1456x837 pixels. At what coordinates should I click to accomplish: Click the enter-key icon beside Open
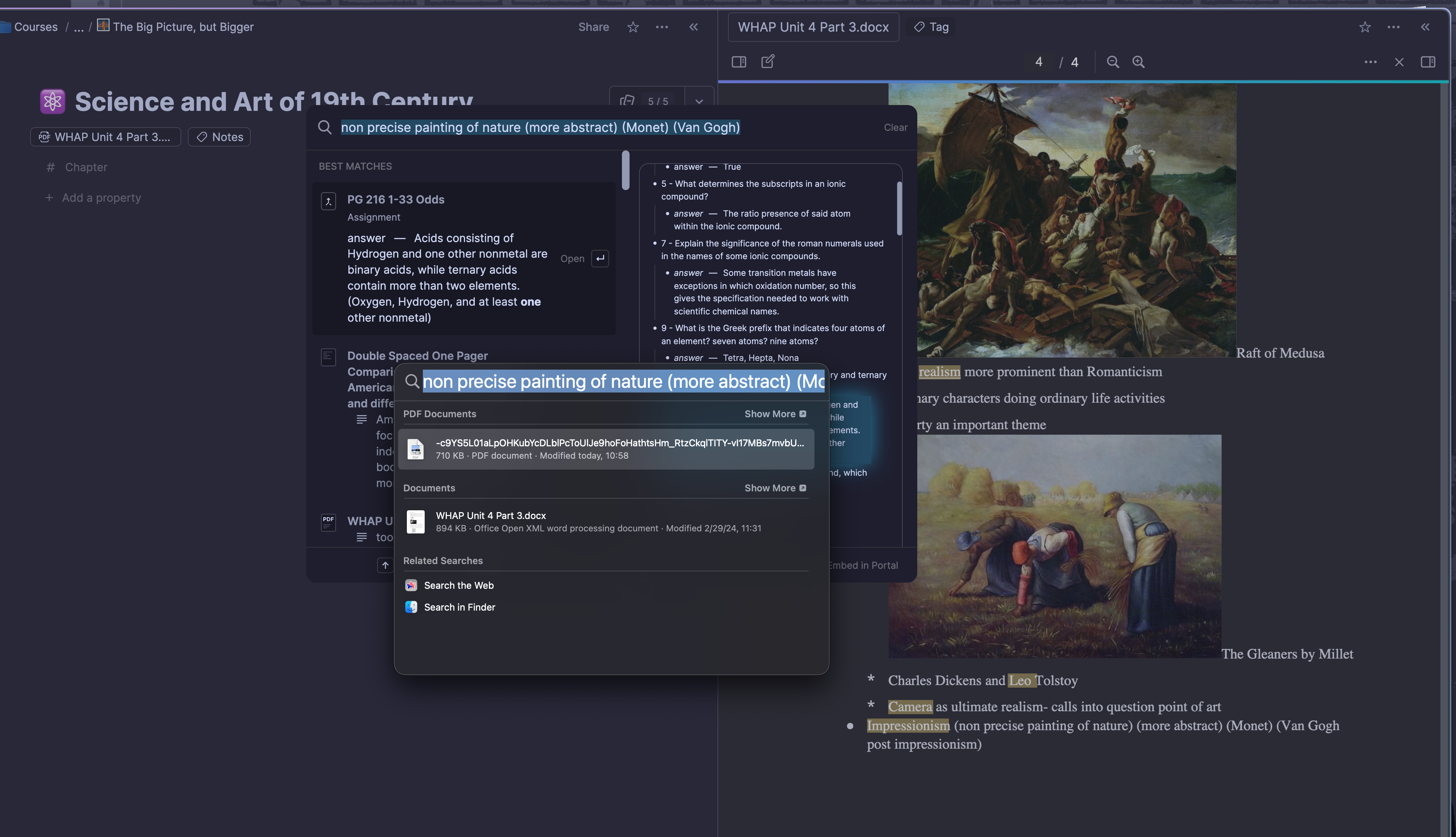click(x=600, y=259)
